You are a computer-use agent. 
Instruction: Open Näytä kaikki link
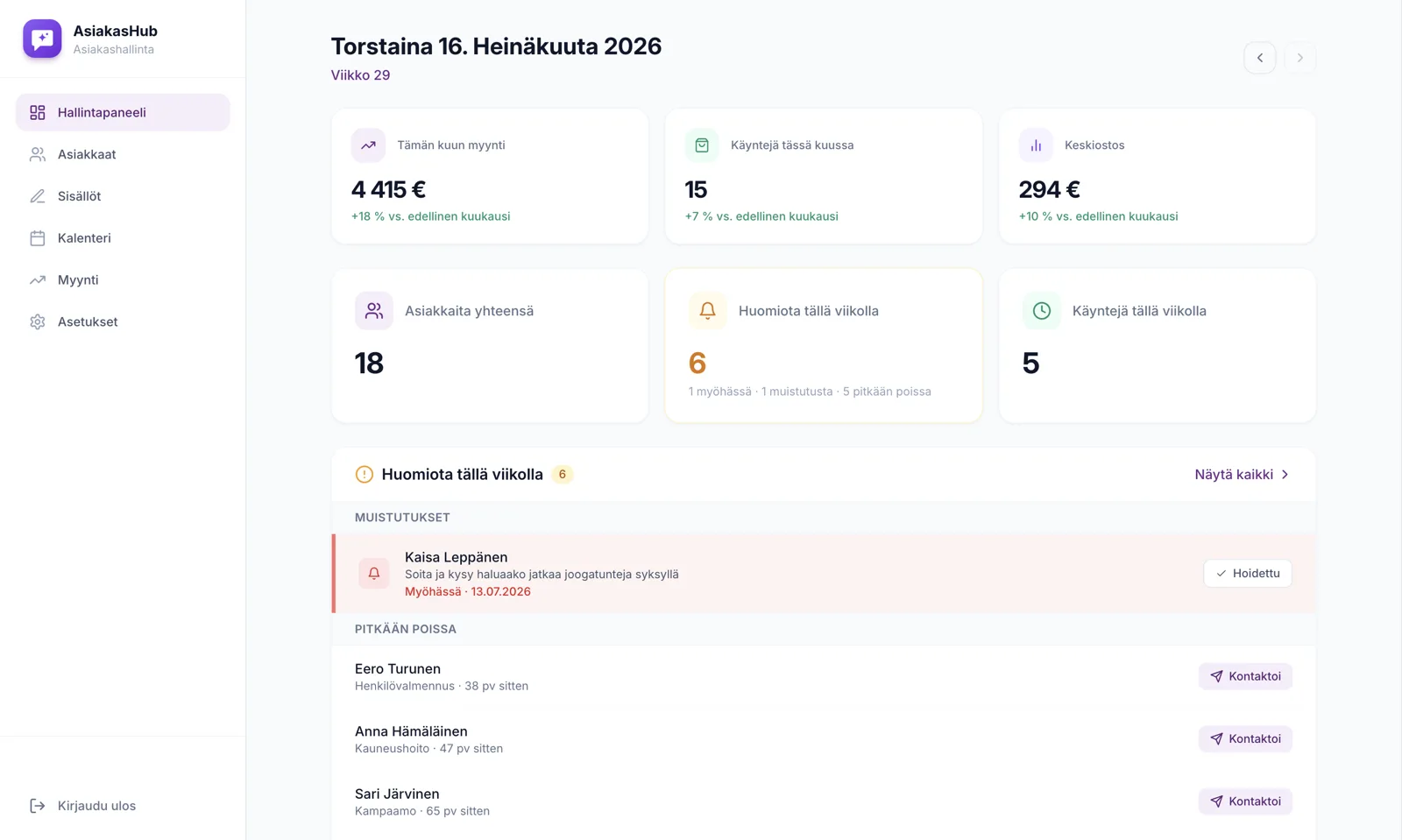pos(1242,475)
